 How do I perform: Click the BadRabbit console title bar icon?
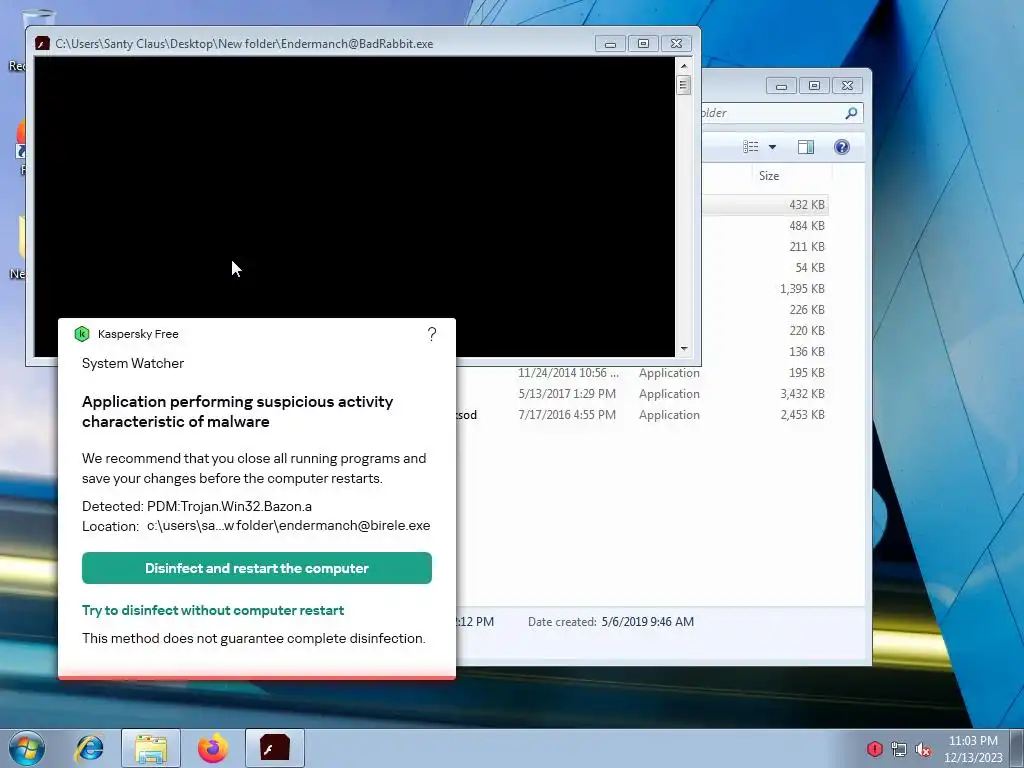(x=42, y=44)
